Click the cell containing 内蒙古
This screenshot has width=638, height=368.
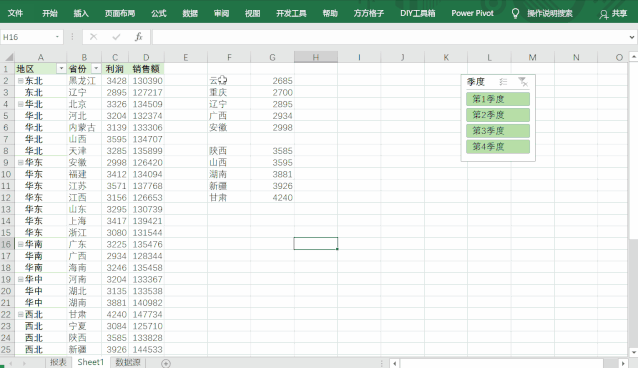(84, 127)
